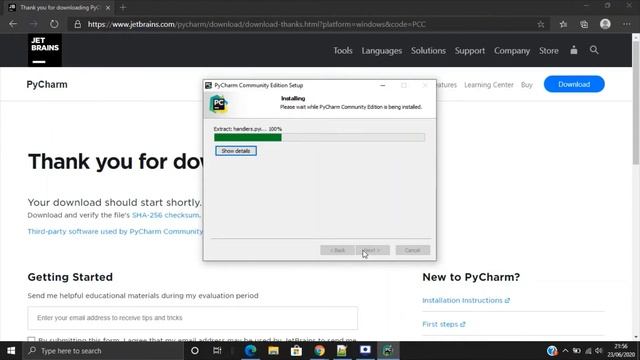Open the taskbar clock and date

[x=621, y=351]
